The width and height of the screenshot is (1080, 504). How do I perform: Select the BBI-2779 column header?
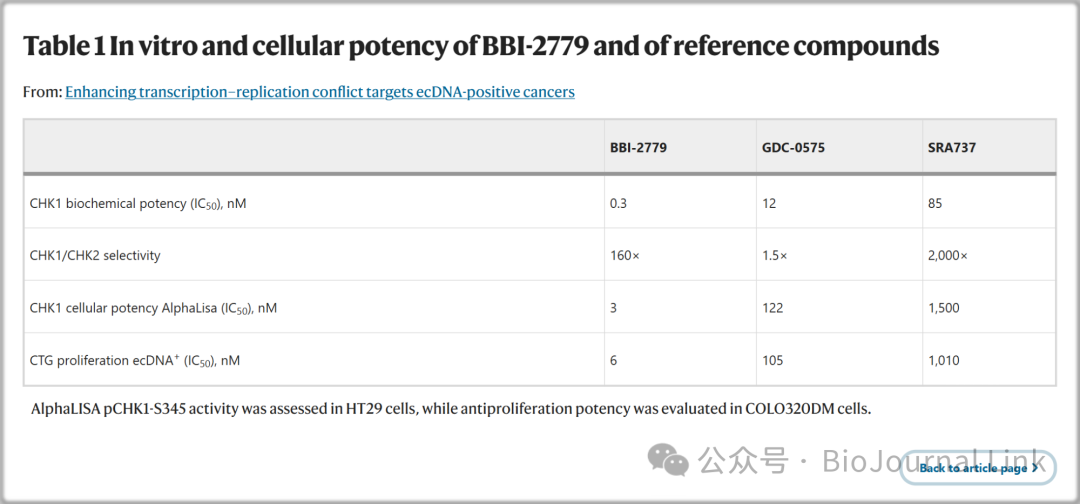[638, 147]
